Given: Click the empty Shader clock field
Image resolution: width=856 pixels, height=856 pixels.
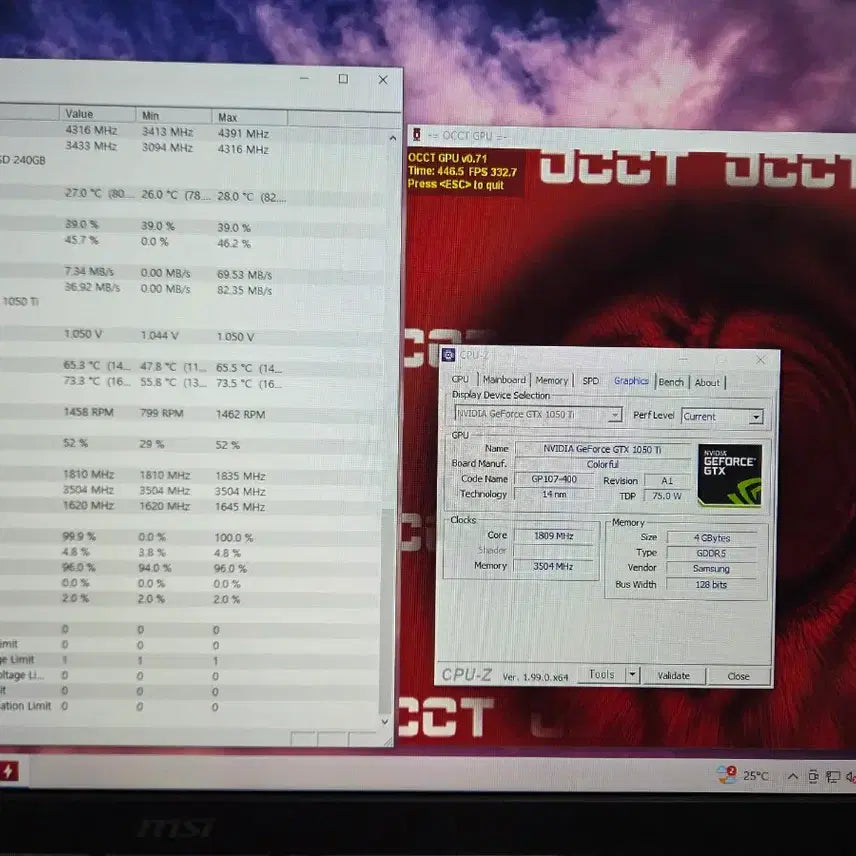Looking at the screenshot, I should coord(554,551).
